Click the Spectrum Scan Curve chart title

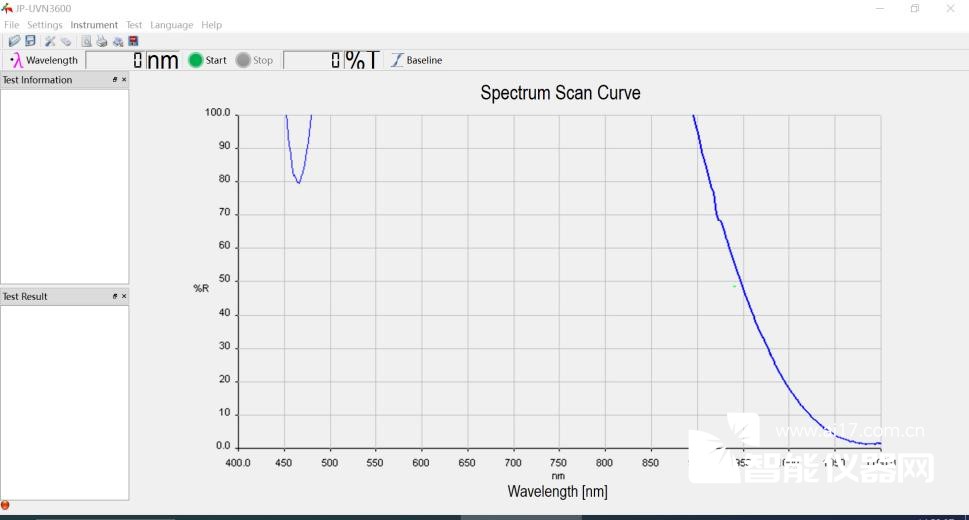(x=560, y=93)
